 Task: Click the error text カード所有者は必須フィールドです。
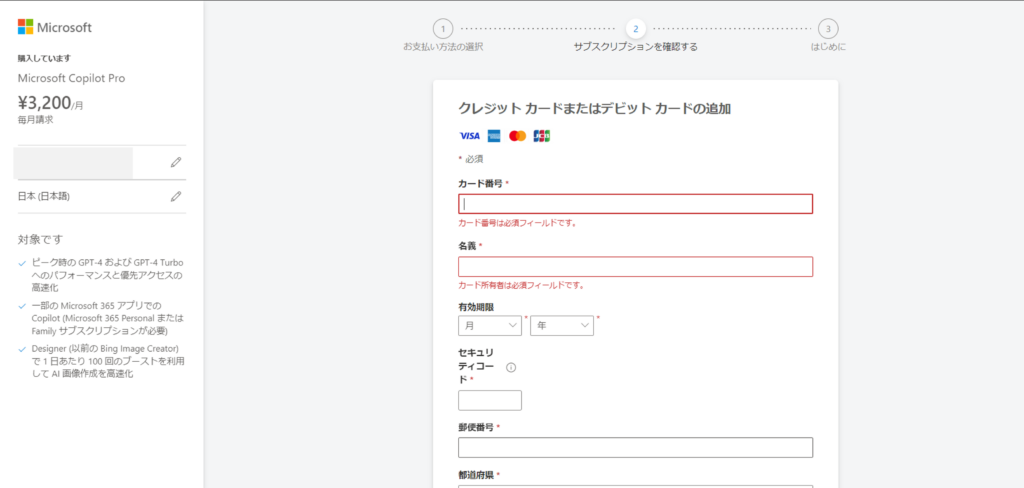(521, 285)
